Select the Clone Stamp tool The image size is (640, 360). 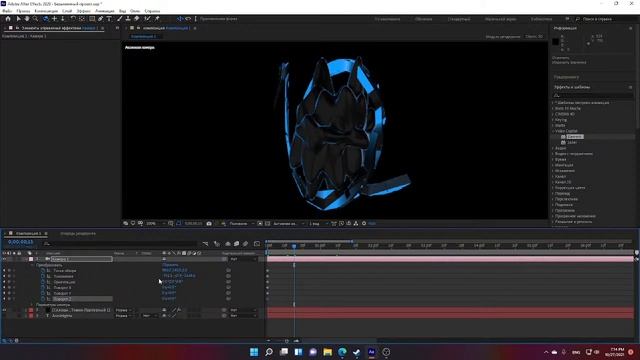click(x=128, y=19)
